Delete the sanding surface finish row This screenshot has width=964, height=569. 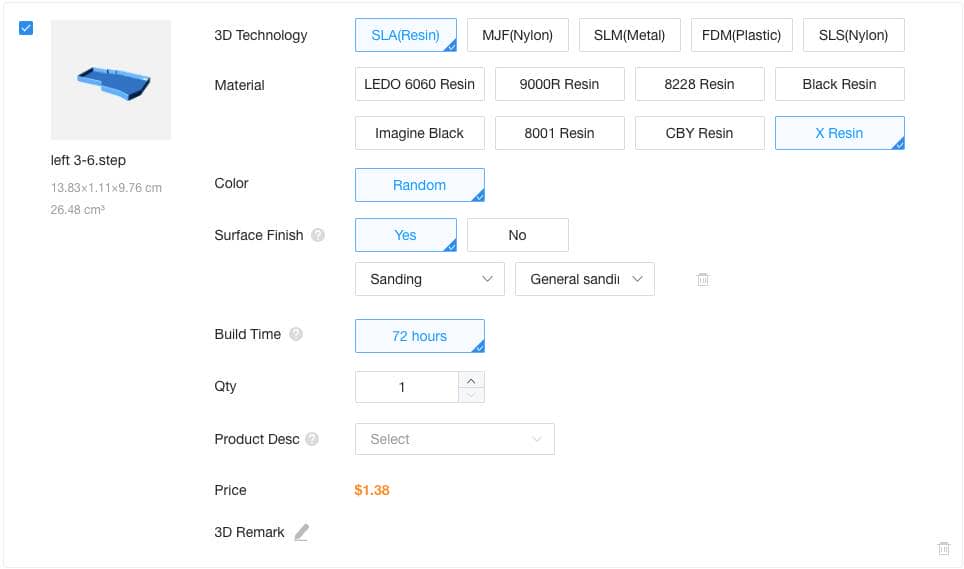[x=703, y=280]
